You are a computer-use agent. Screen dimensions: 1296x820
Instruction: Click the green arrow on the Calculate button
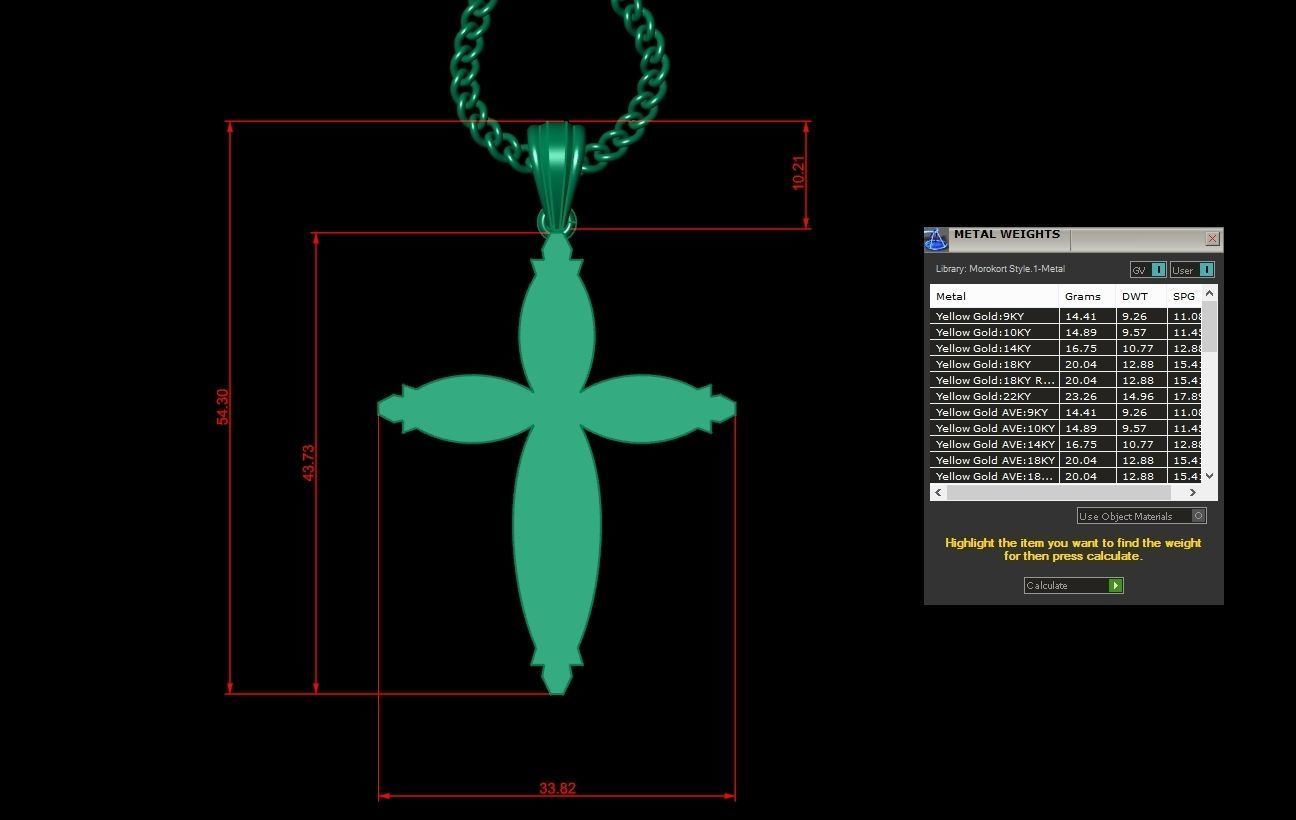tap(1116, 586)
